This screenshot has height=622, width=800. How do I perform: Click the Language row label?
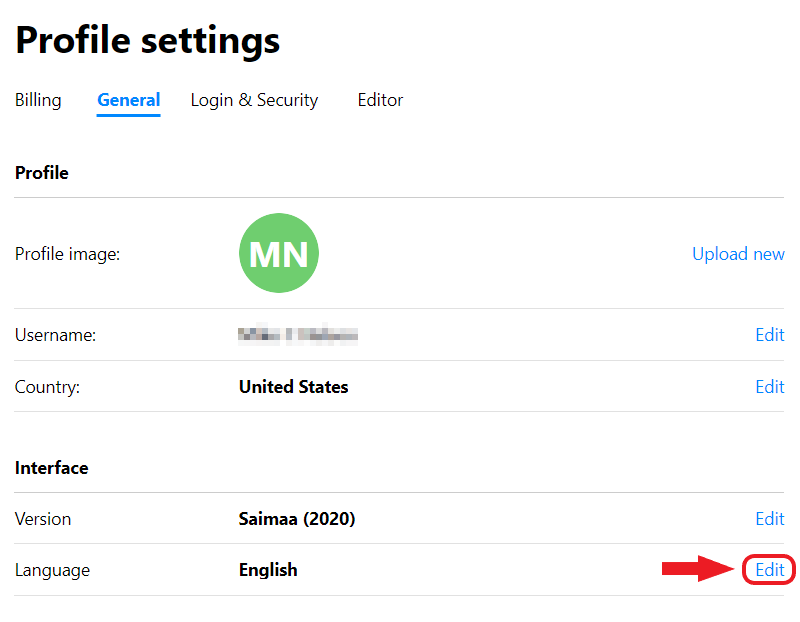click(x=52, y=569)
